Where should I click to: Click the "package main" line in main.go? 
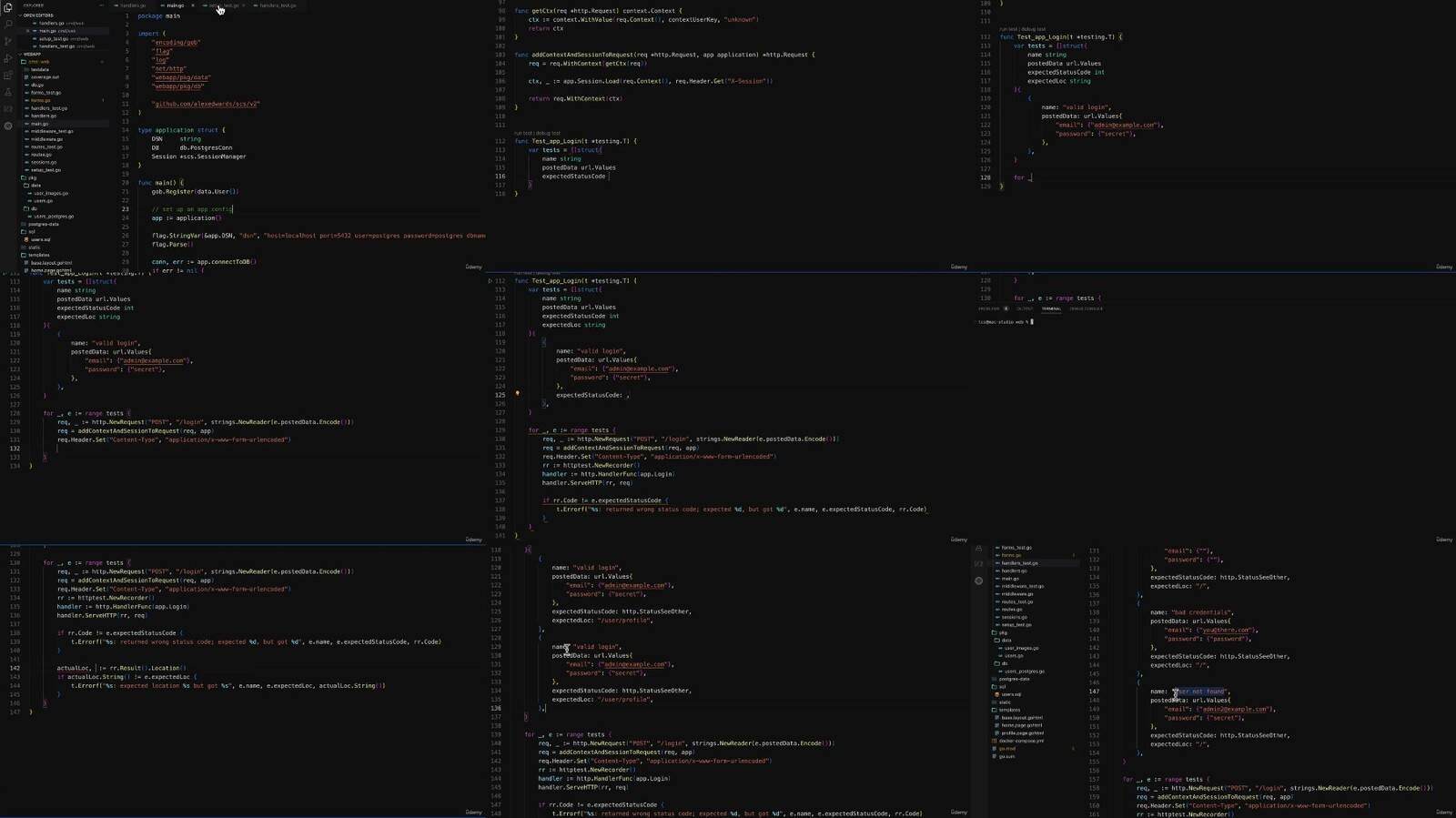(159, 16)
